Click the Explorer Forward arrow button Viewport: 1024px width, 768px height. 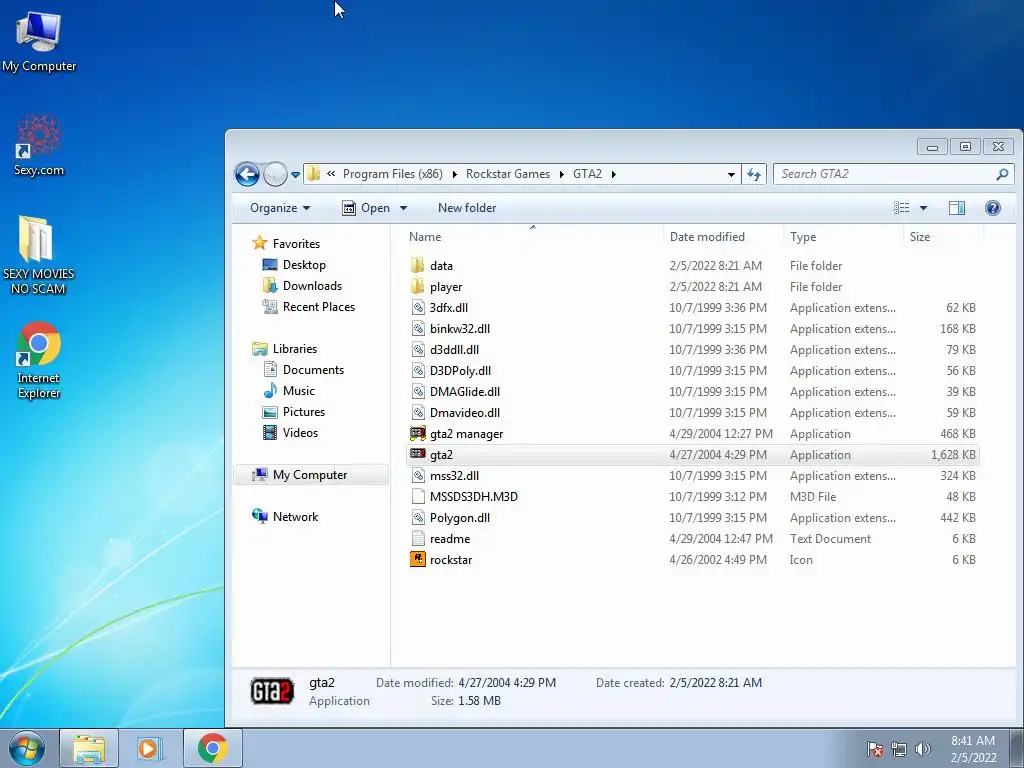pyautogui.click(x=275, y=174)
